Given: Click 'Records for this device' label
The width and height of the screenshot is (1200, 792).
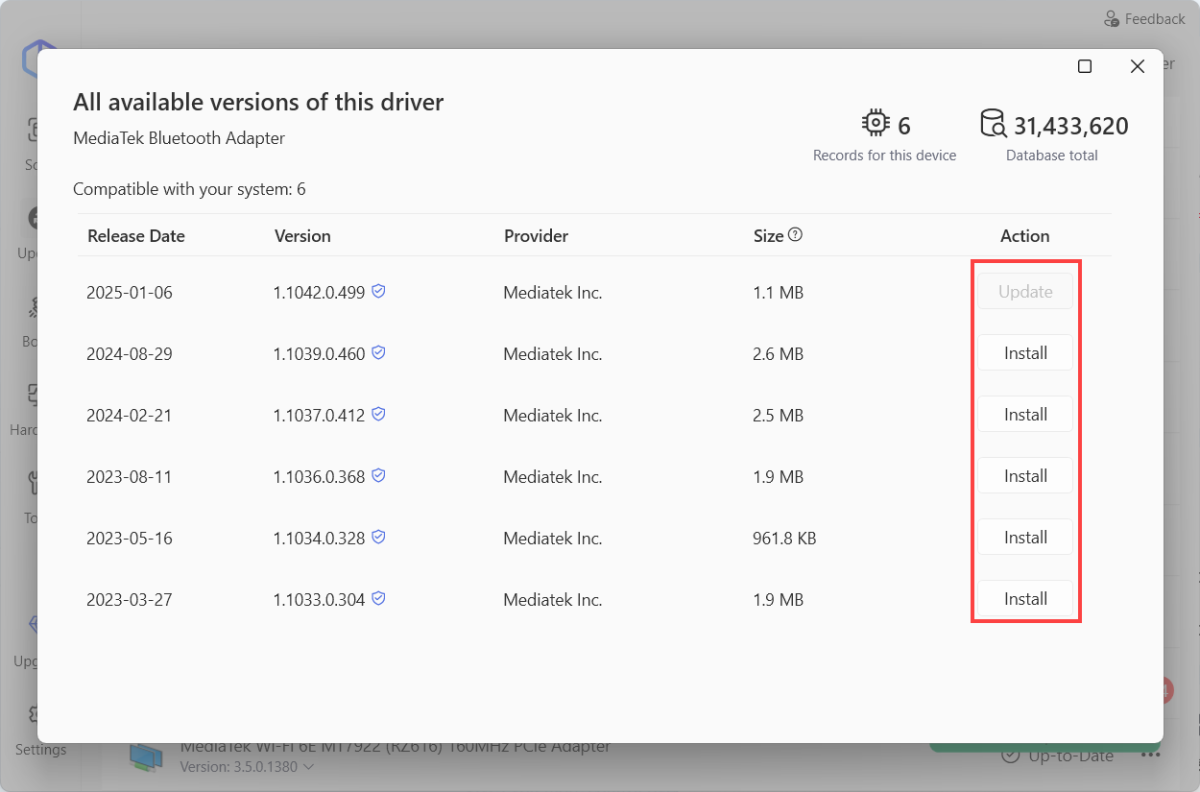Looking at the screenshot, I should [x=884, y=156].
